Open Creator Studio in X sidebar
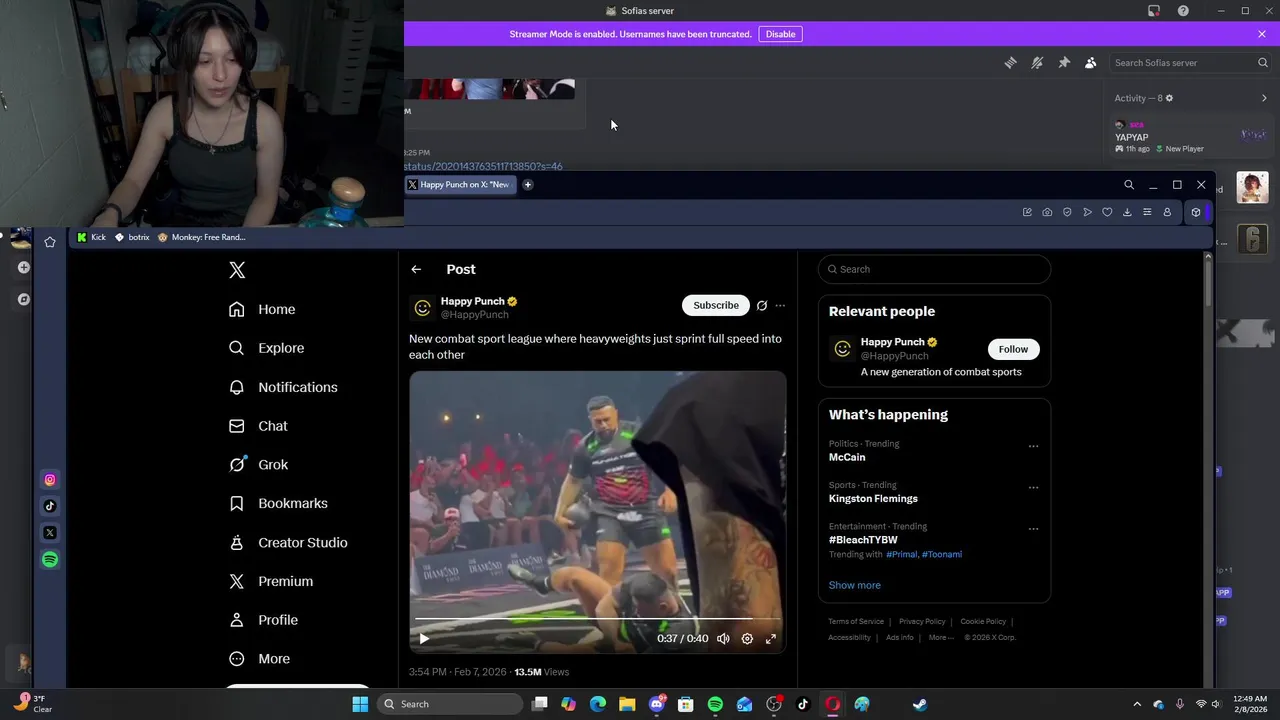 click(288, 542)
